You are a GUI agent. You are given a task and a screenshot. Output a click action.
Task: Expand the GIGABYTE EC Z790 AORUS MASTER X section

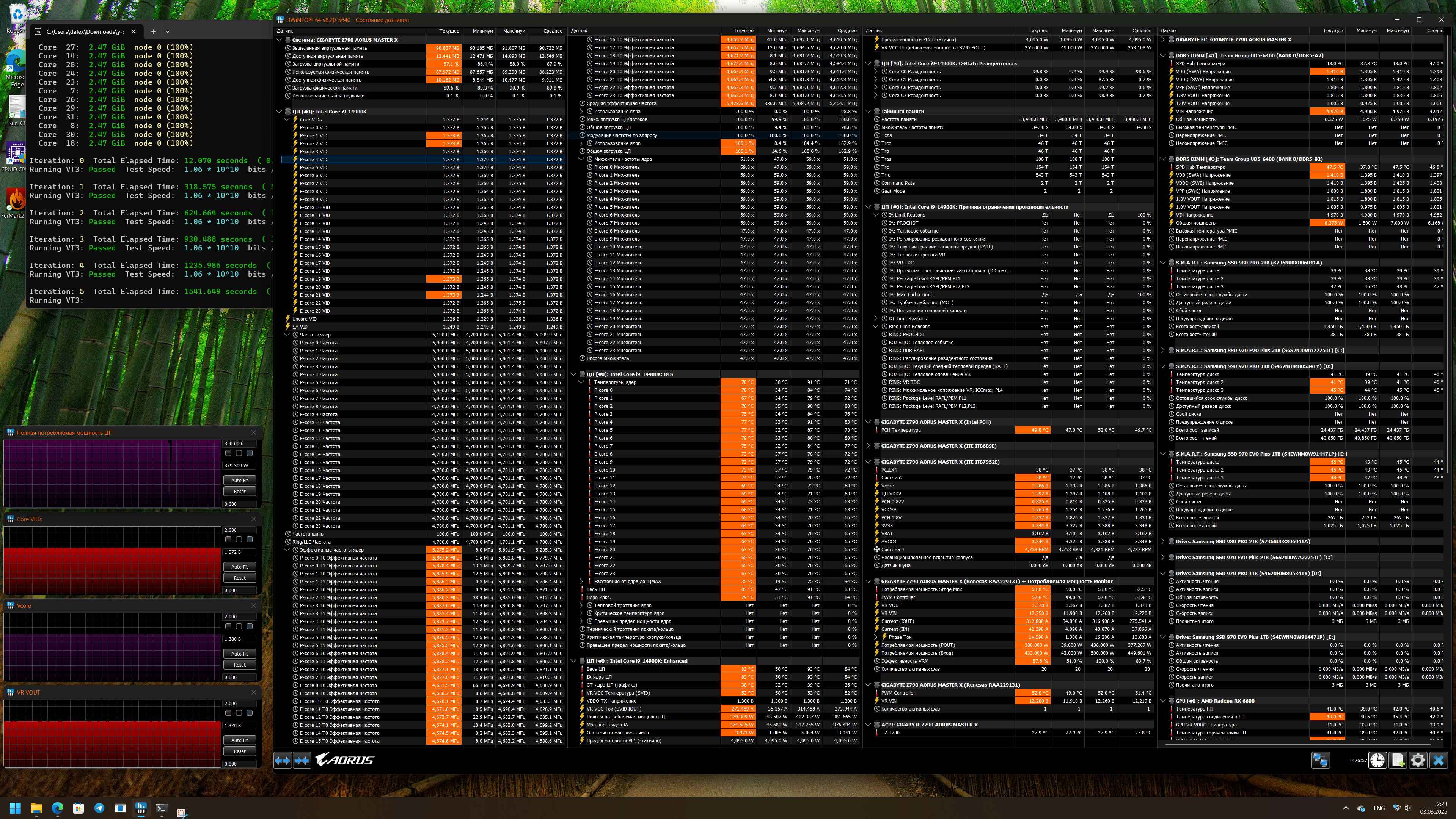coord(1163,39)
